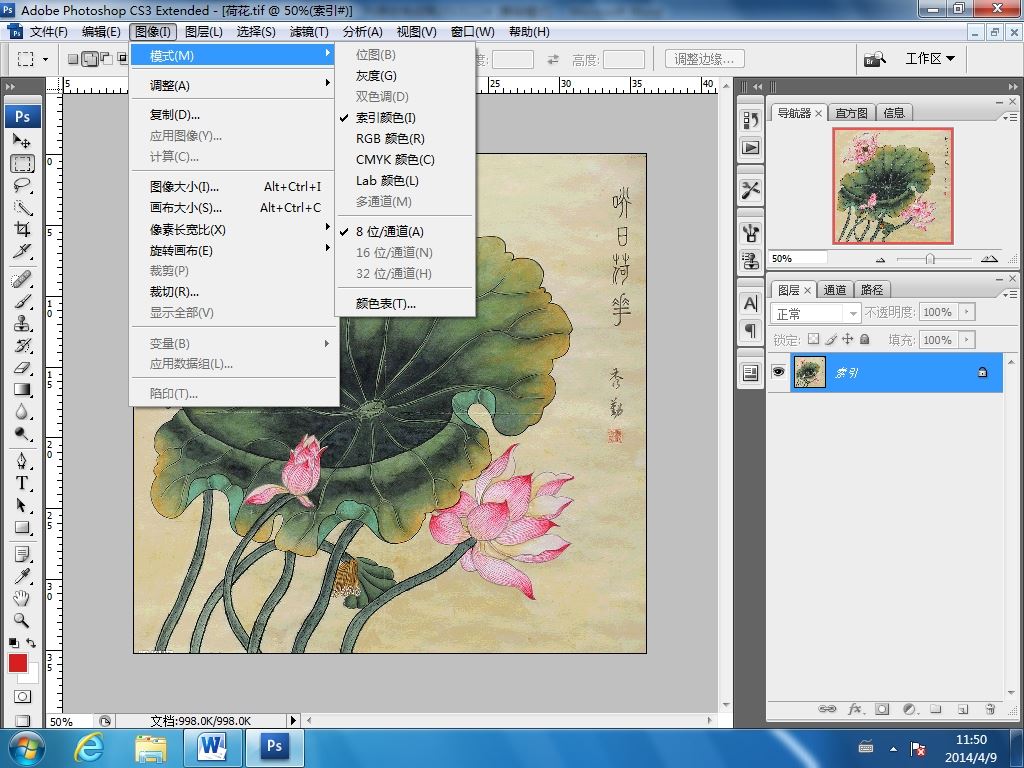1024x768 pixels.
Task: Expand the 旋转画布 submenu
Action: 234,251
